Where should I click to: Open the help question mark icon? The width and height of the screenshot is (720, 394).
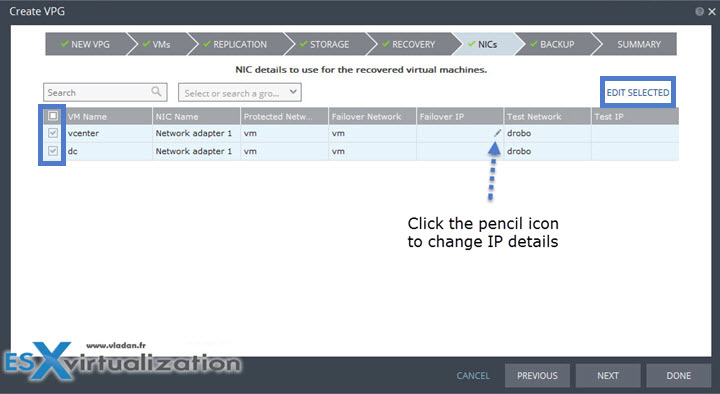(699, 11)
